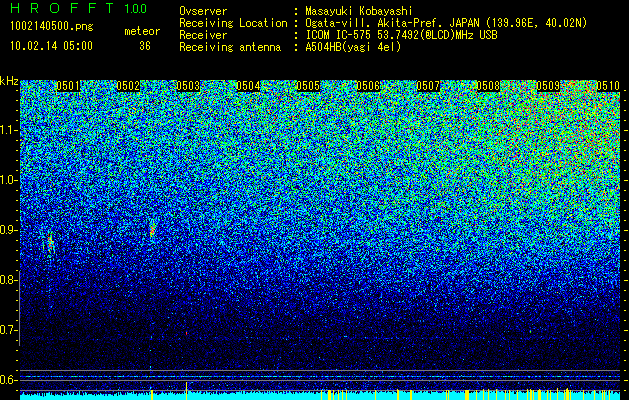This screenshot has height=400, width=629.
Task: Click the ICOM IC-575 receiver text
Action: coord(401,35)
